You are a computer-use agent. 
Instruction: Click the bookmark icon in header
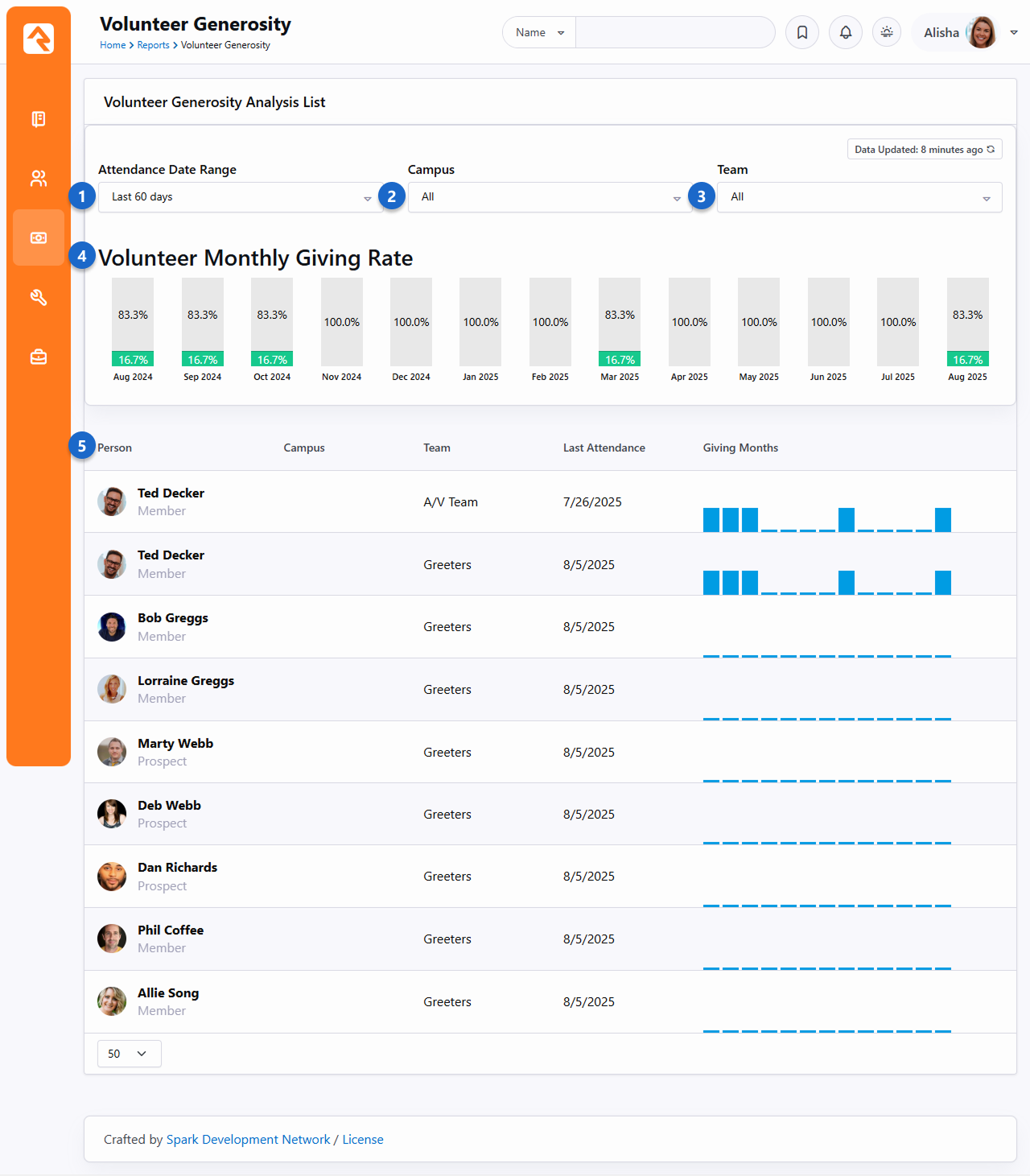pyautogui.click(x=802, y=33)
